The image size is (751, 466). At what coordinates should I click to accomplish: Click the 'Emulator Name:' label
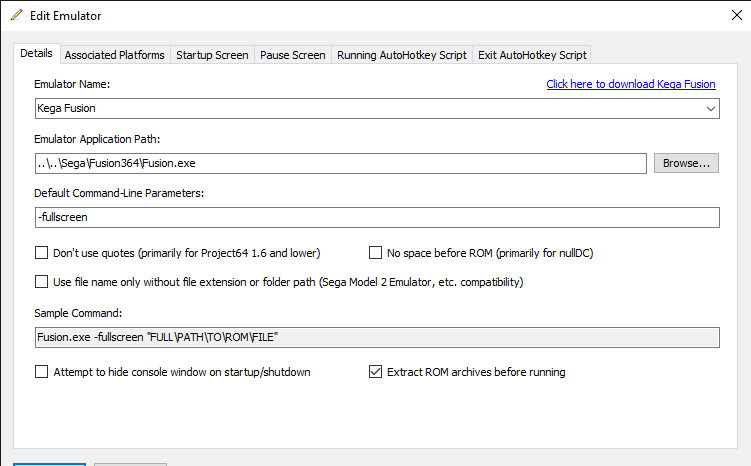[72, 84]
